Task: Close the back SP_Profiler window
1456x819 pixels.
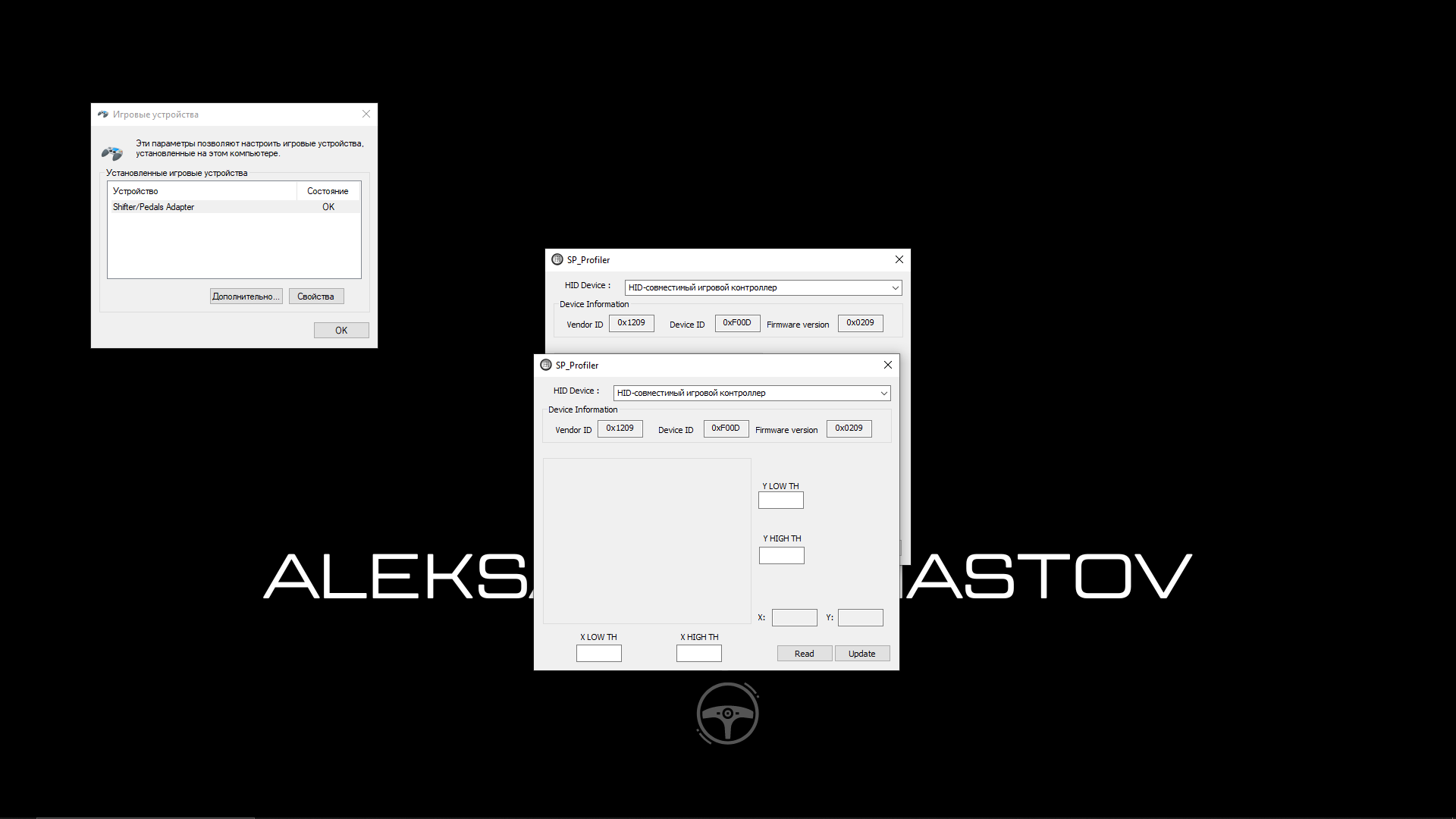Action: click(x=899, y=259)
